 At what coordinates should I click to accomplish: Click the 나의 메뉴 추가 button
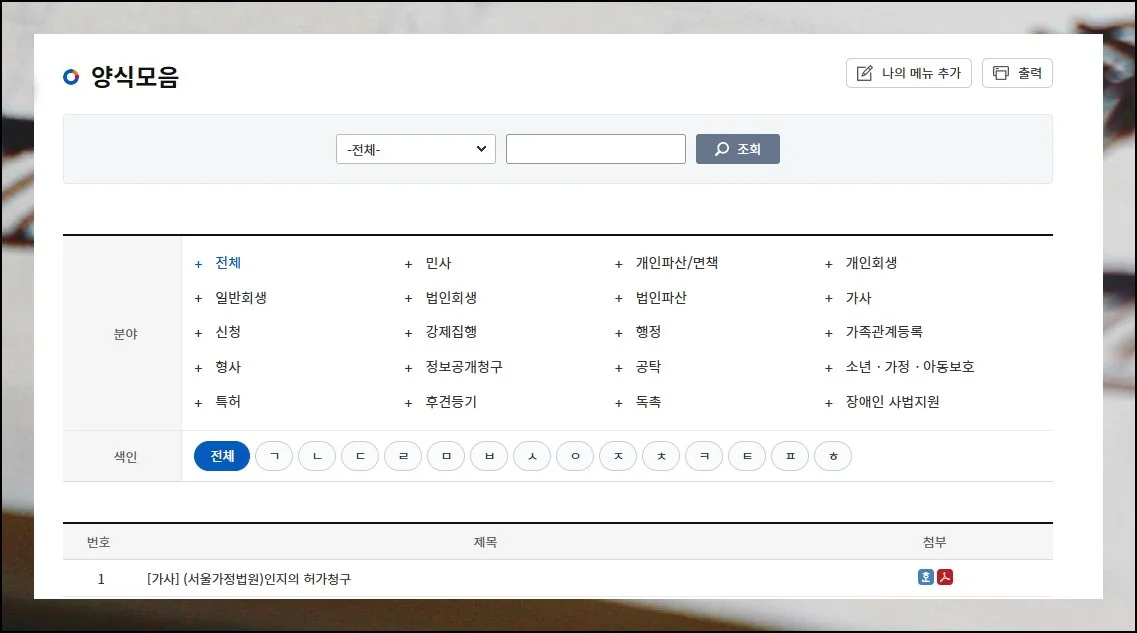pyautogui.click(x=908, y=73)
